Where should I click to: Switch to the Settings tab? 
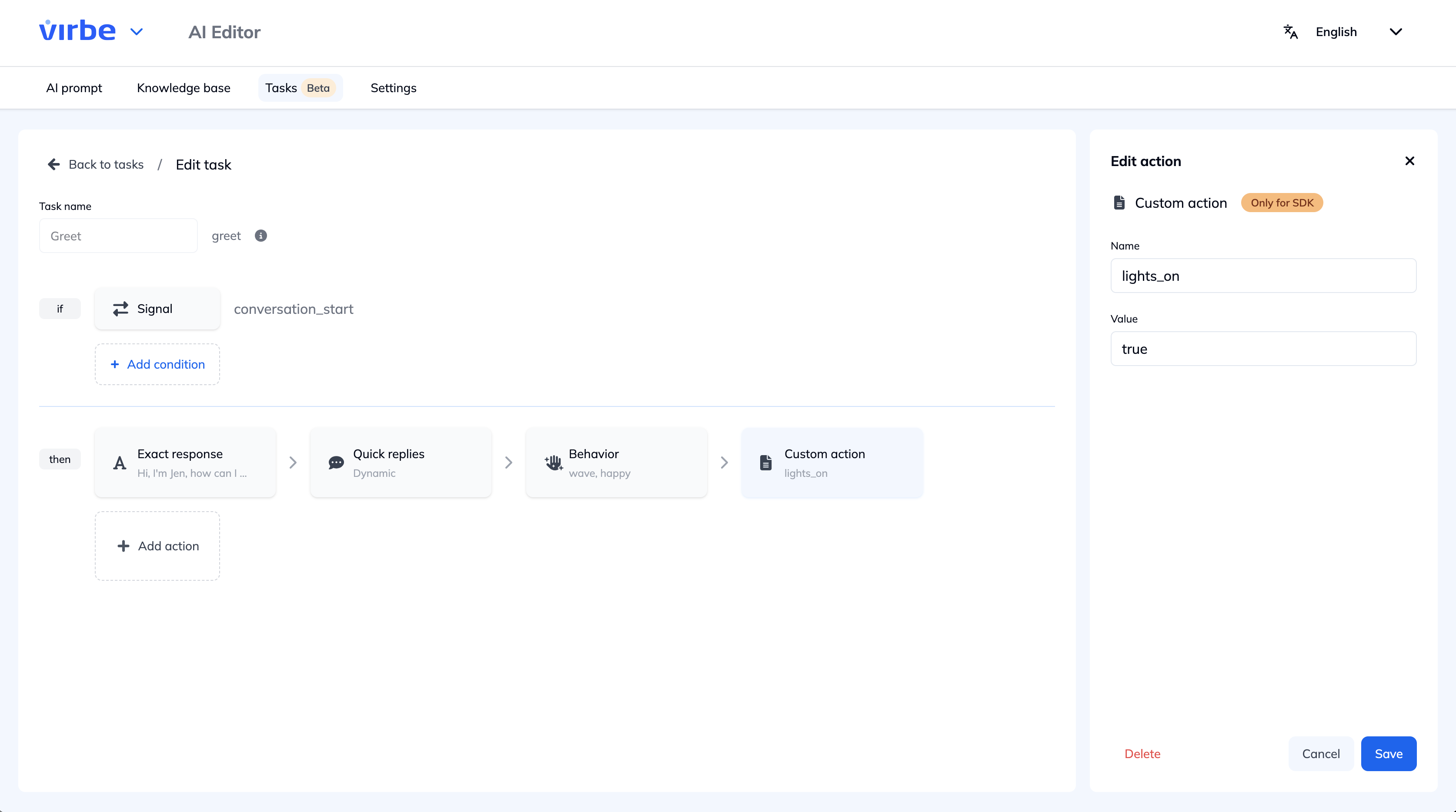(x=393, y=87)
